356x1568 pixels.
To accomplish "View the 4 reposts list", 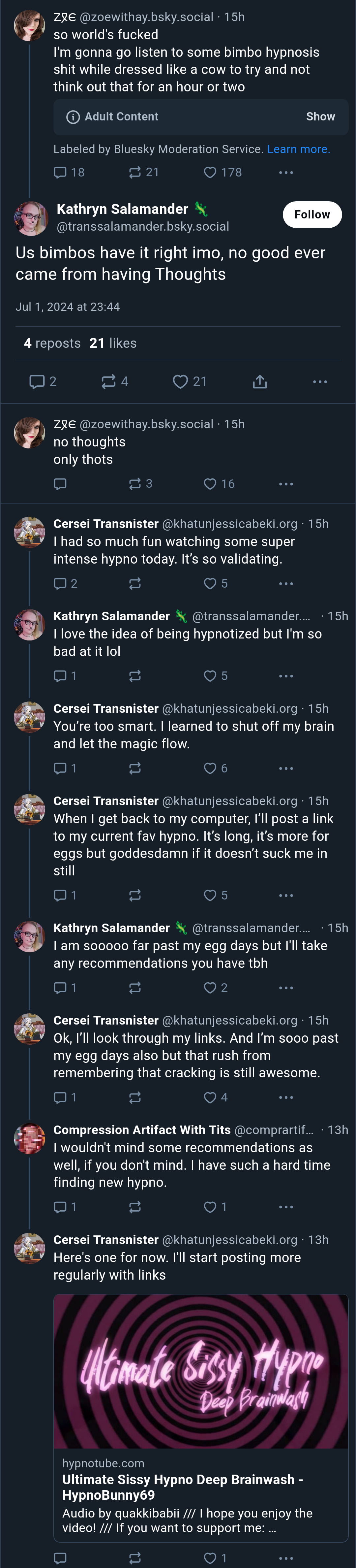I will tap(52, 343).
